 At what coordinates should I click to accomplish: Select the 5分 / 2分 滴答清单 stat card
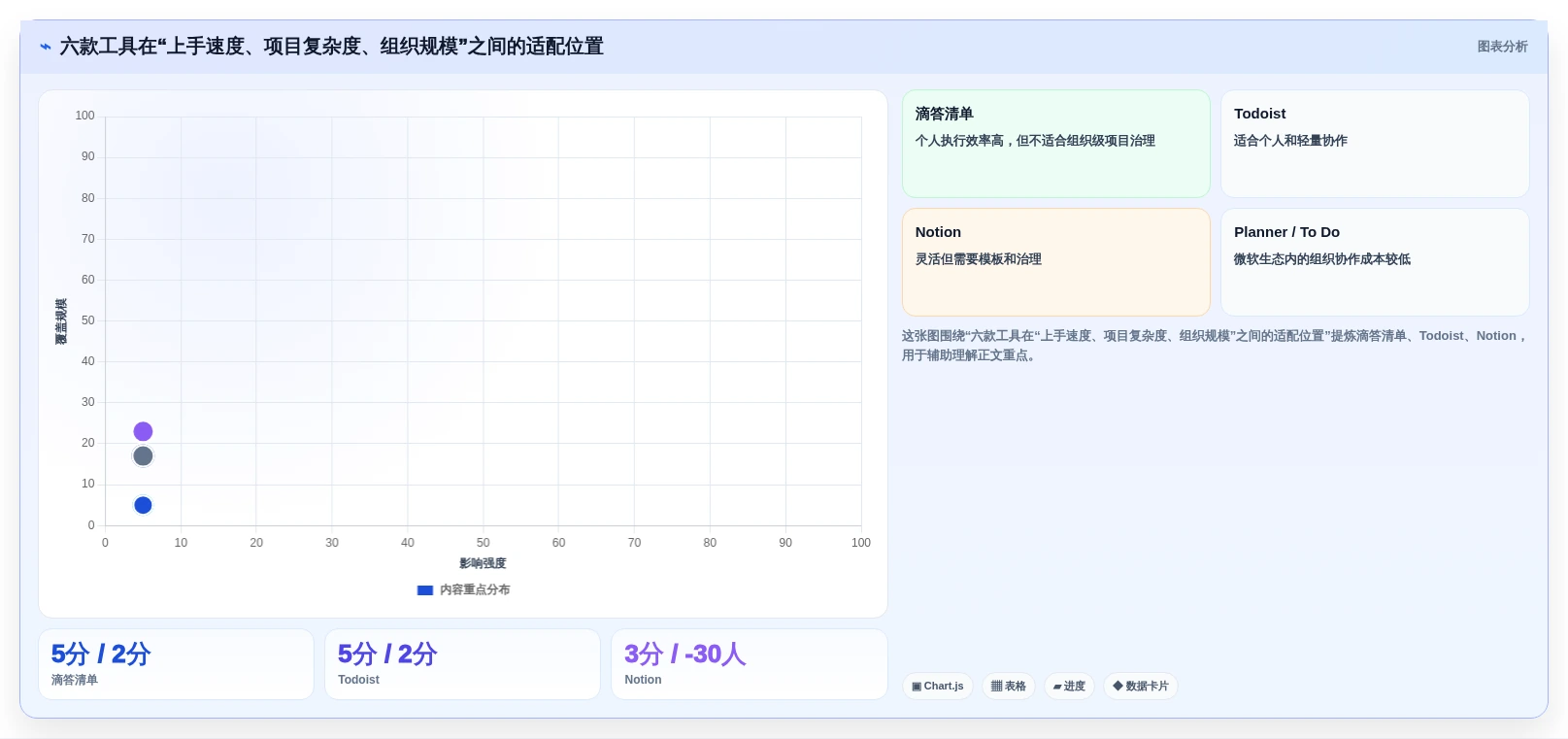(x=176, y=664)
